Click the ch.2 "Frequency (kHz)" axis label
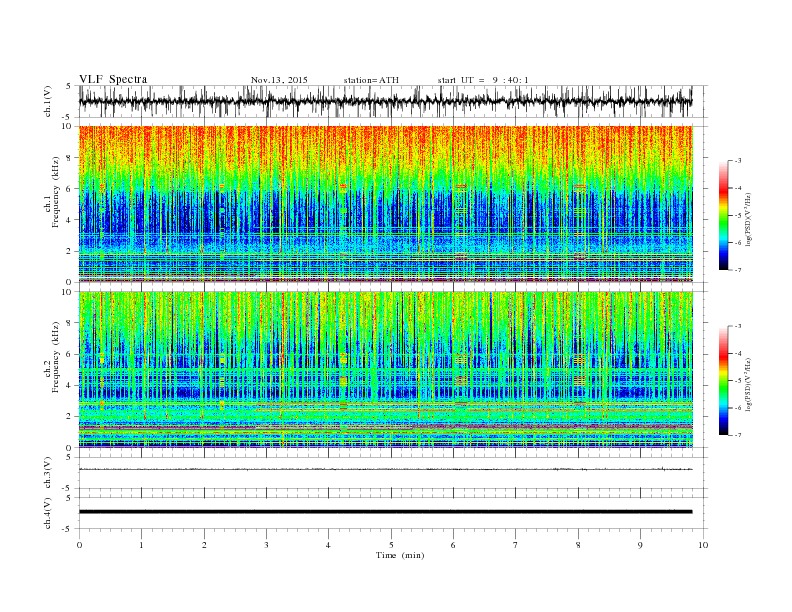 [56, 356]
